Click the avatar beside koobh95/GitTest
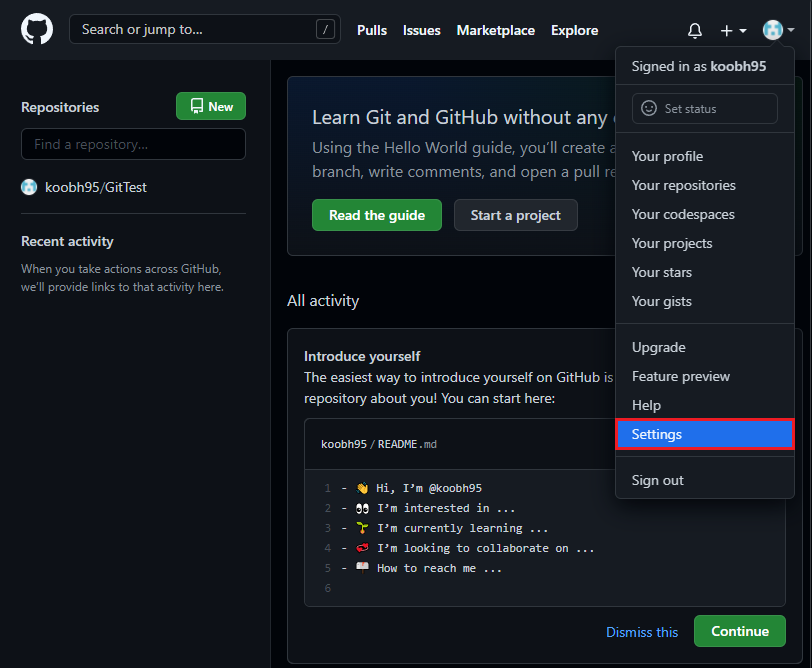 (x=29, y=187)
